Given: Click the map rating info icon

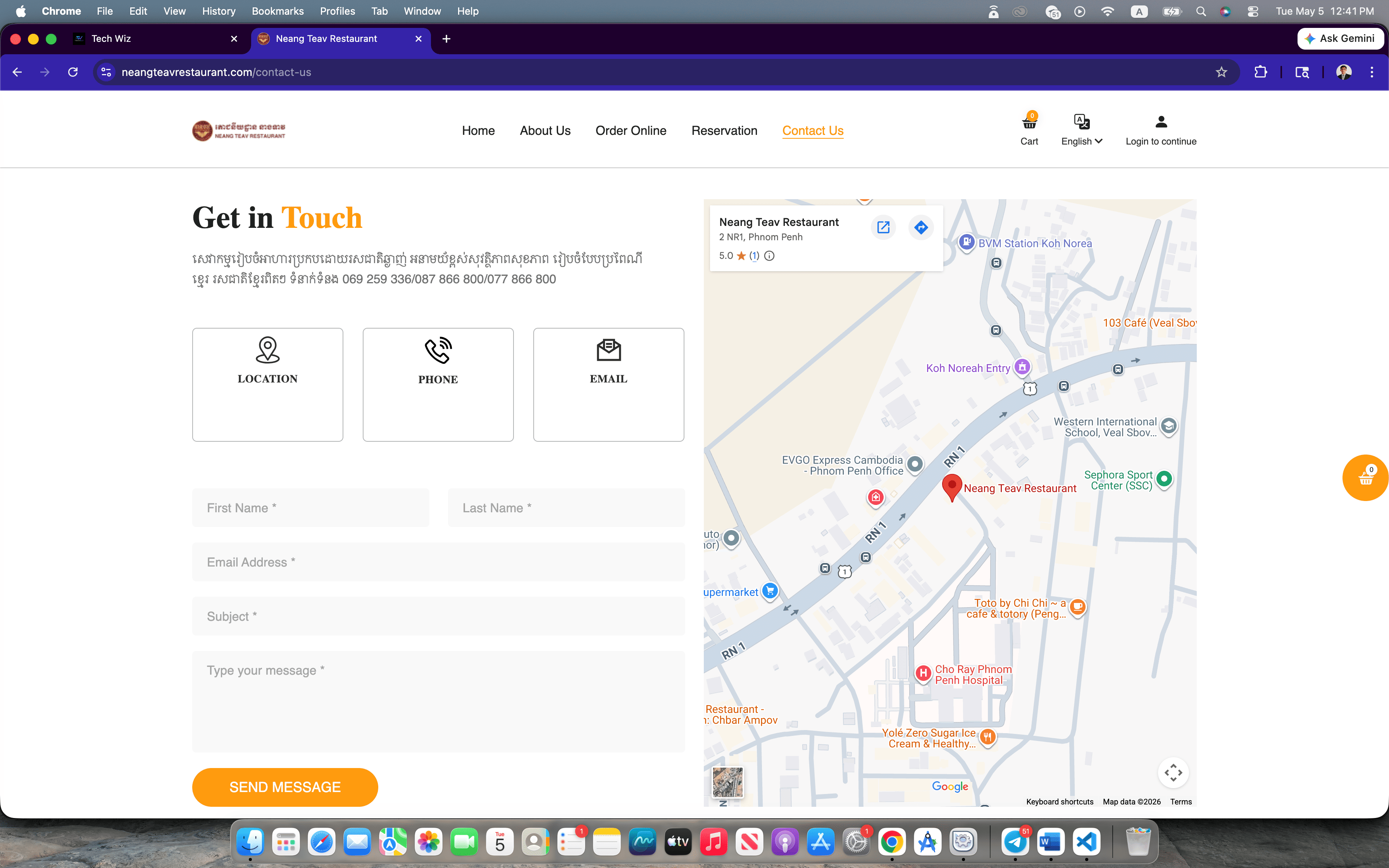Looking at the screenshot, I should tap(769, 256).
